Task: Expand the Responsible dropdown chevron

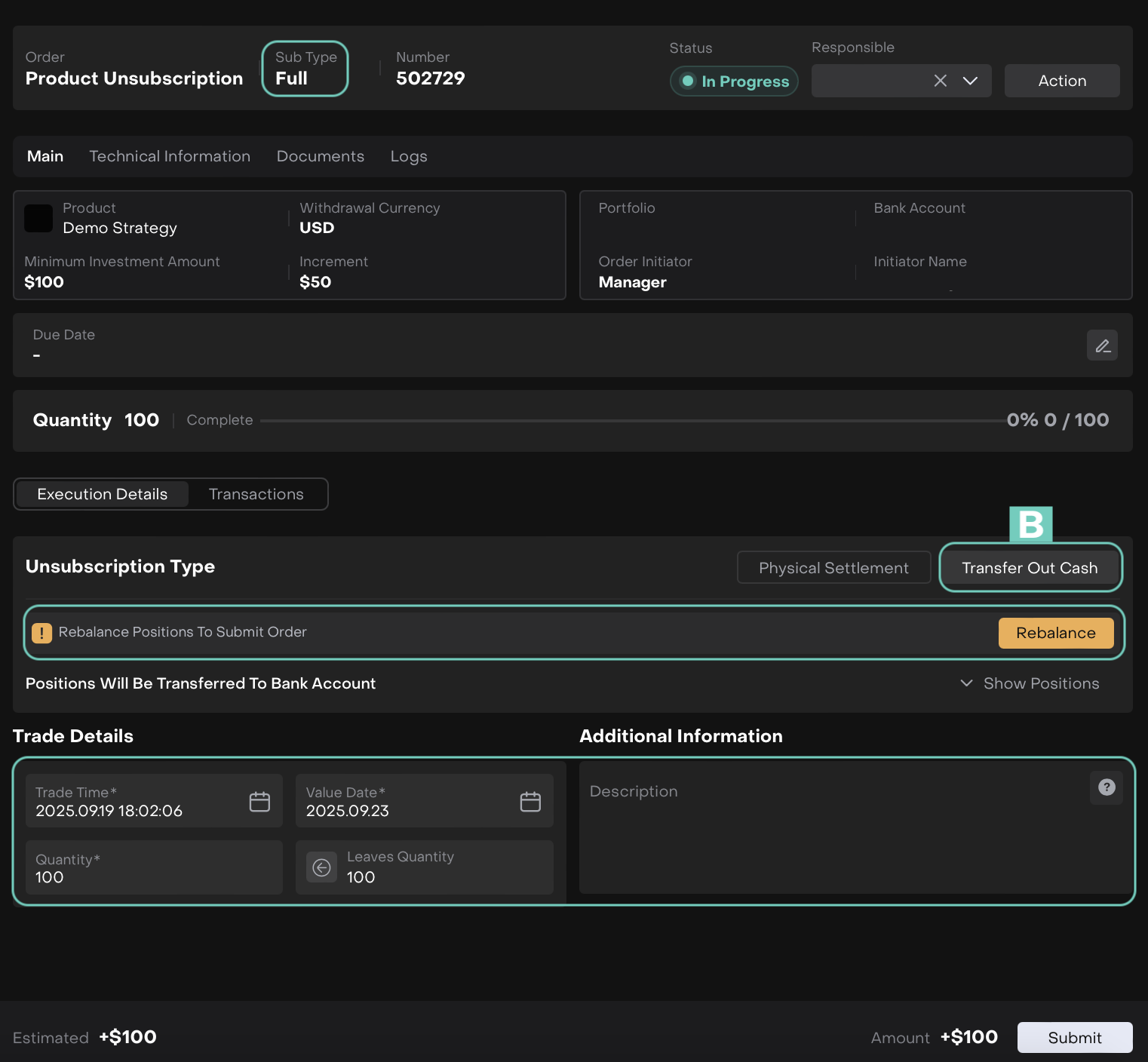Action: click(971, 81)
